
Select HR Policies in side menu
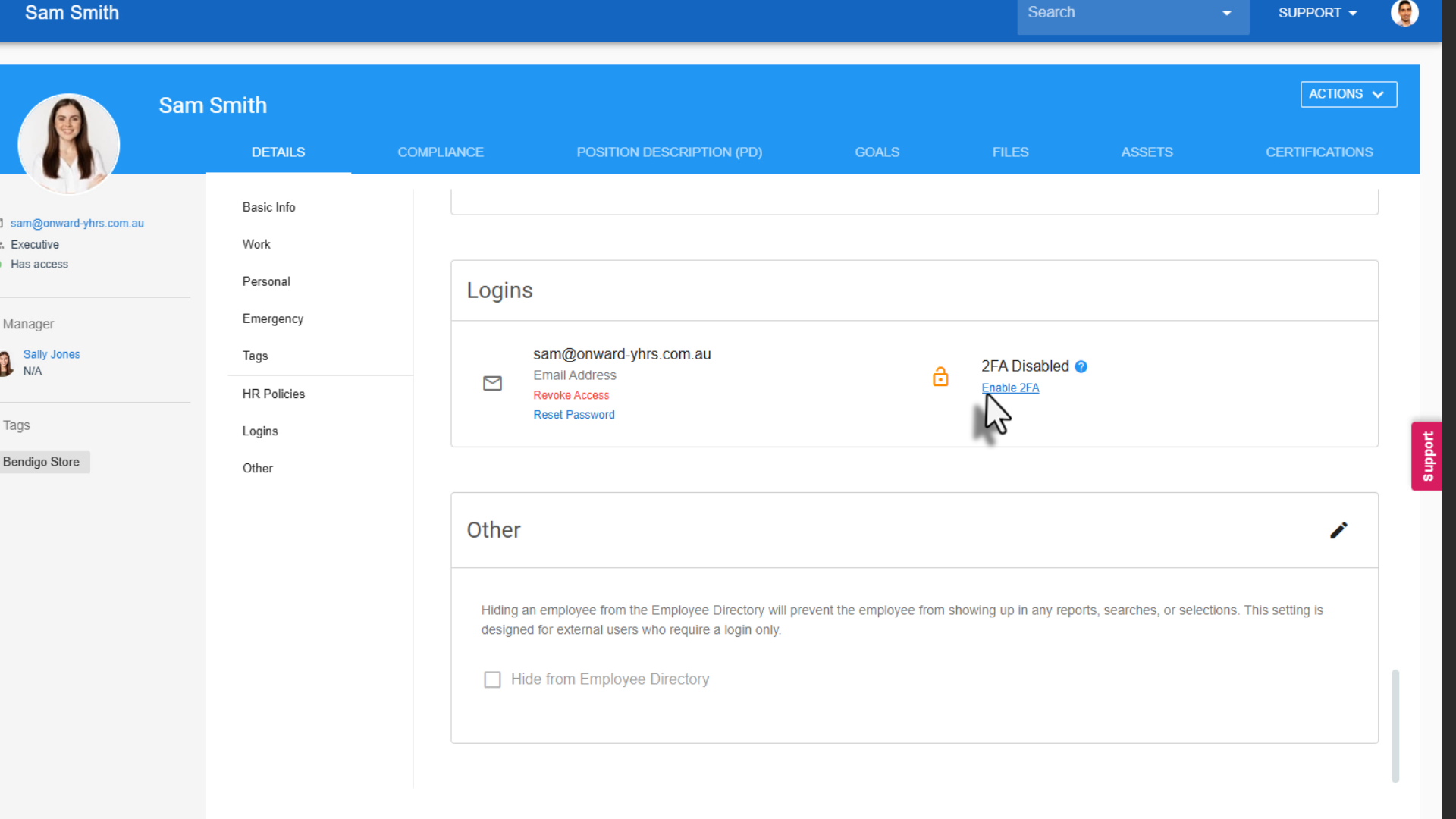(x=273, y=394)
